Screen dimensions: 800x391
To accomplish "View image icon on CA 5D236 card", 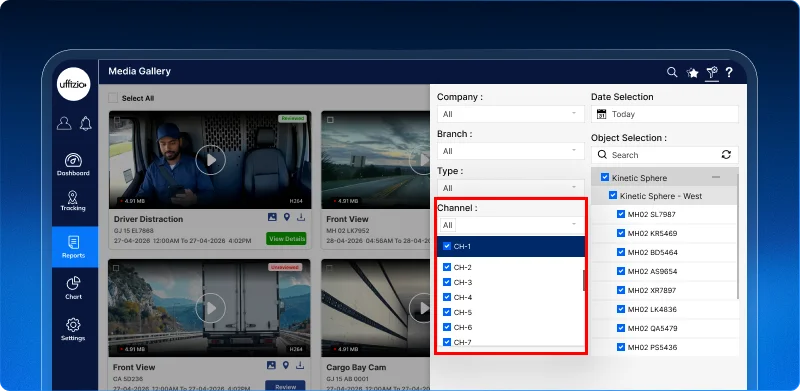I will coord(271,365).
